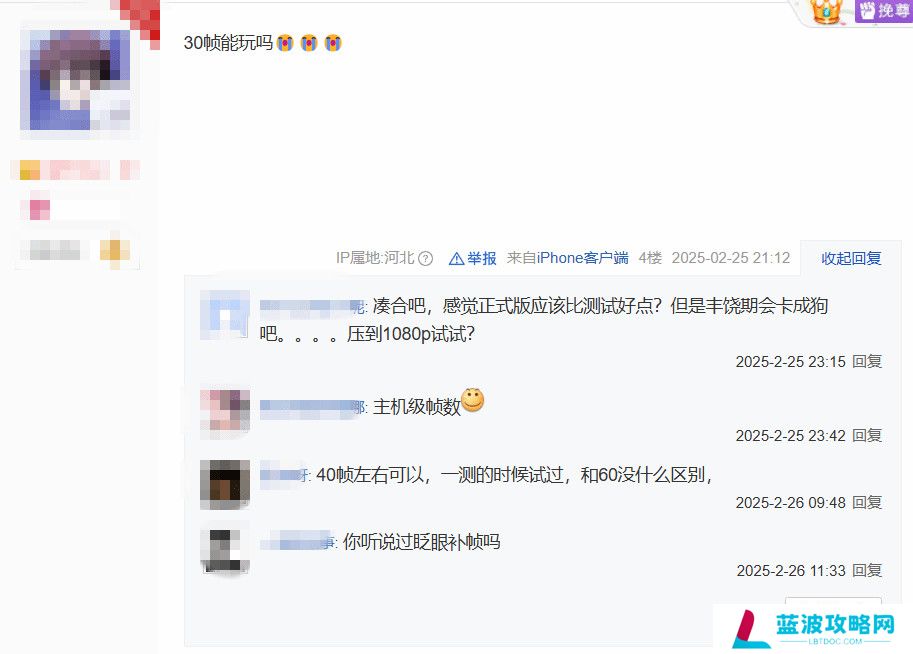Click the last crying emoji in the post
Viewport: 913px width, 654px height.
coord(332,43)
